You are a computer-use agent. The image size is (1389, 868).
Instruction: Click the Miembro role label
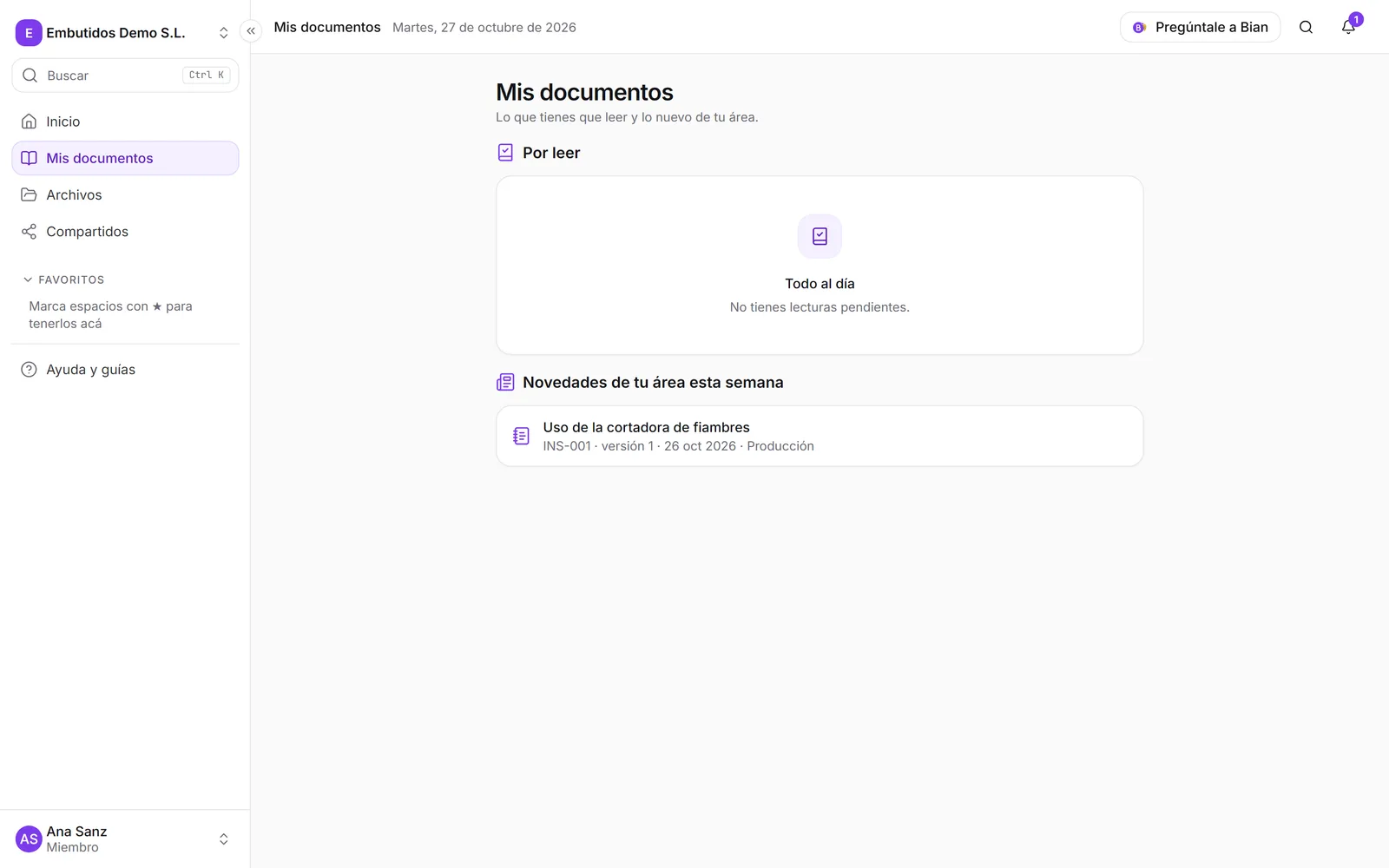72,847
